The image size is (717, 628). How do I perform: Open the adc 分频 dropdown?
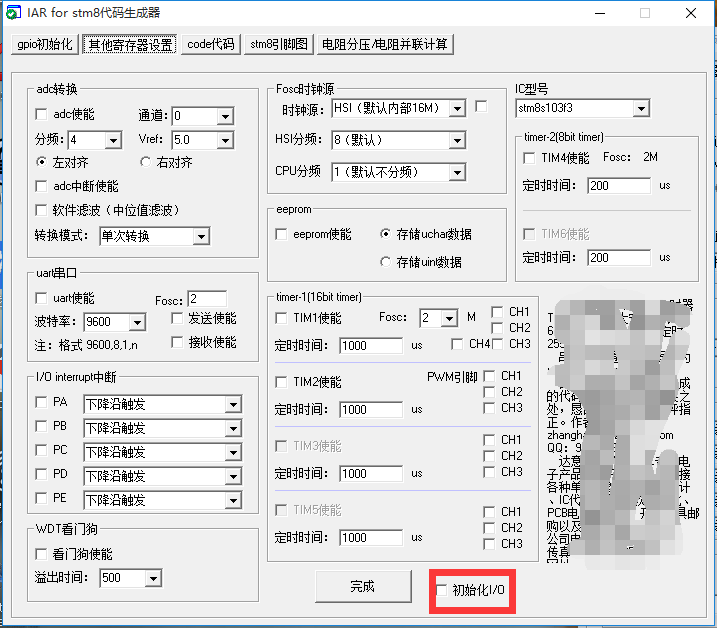113,140
